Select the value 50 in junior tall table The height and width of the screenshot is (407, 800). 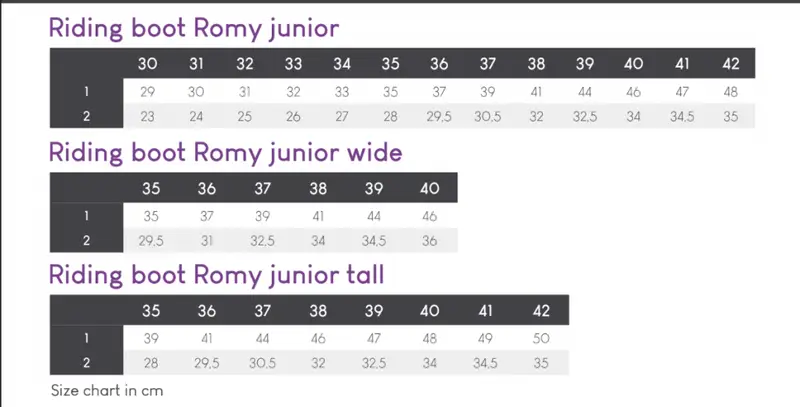[x=541, y=337]
